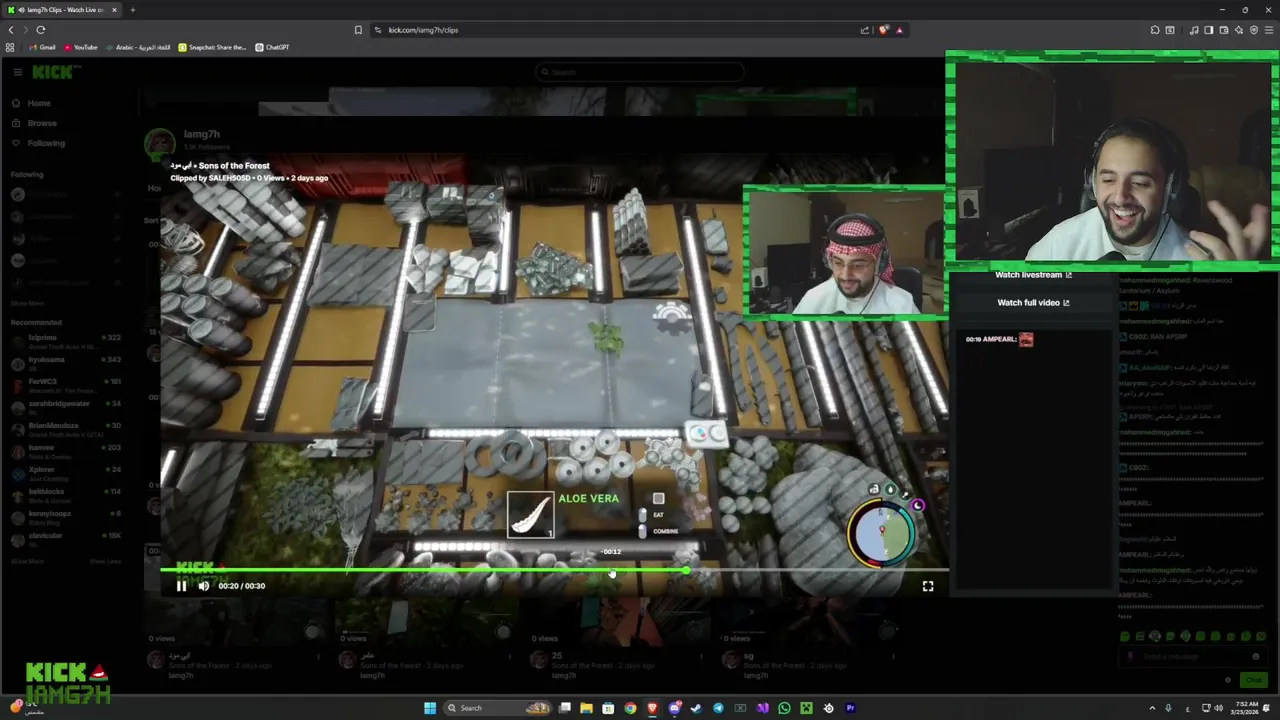Go to Browse in Kick sidebar
The image size is (1280, 720).
tap(34, 123)
